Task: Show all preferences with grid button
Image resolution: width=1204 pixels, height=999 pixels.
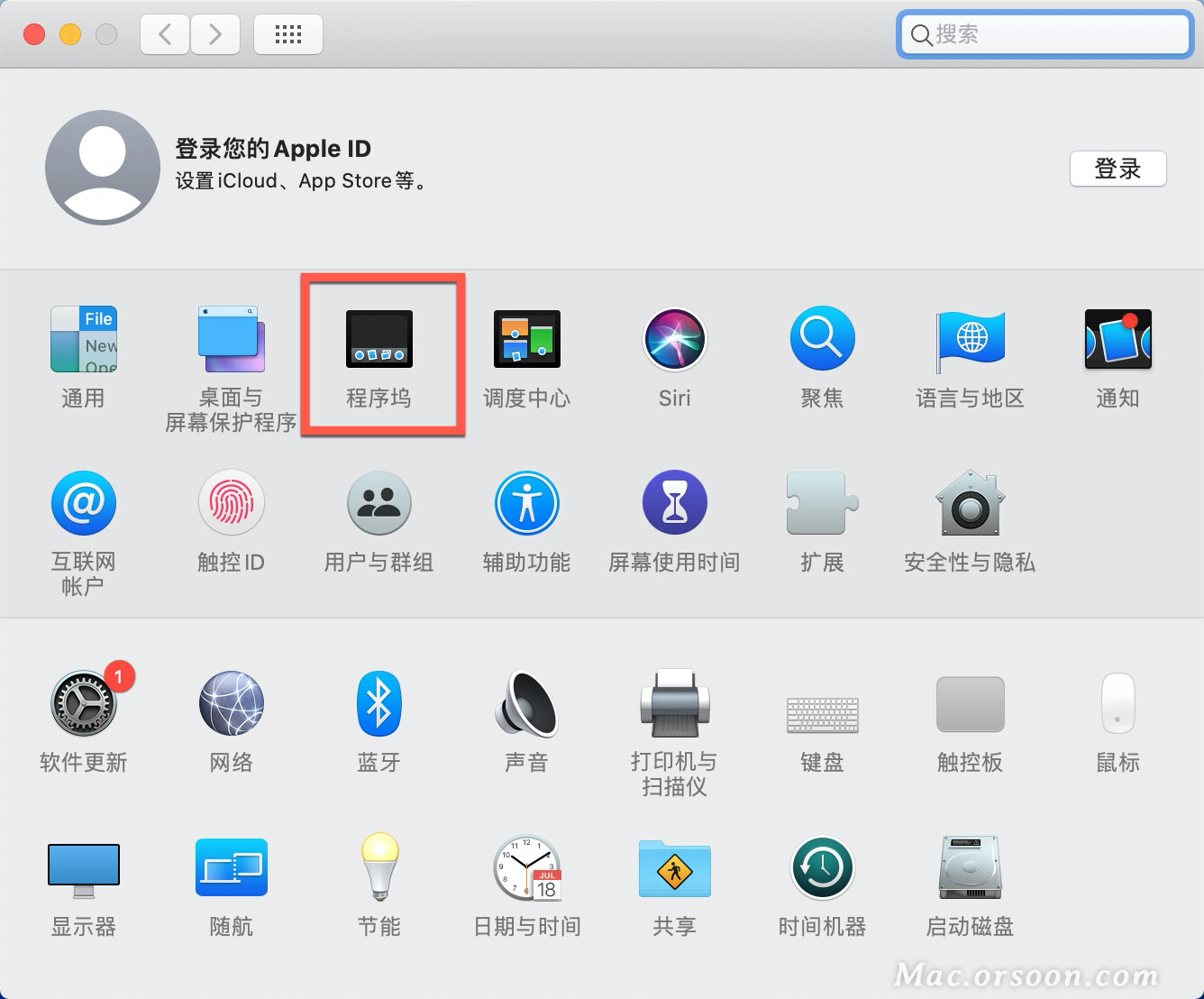Action: 288,34
